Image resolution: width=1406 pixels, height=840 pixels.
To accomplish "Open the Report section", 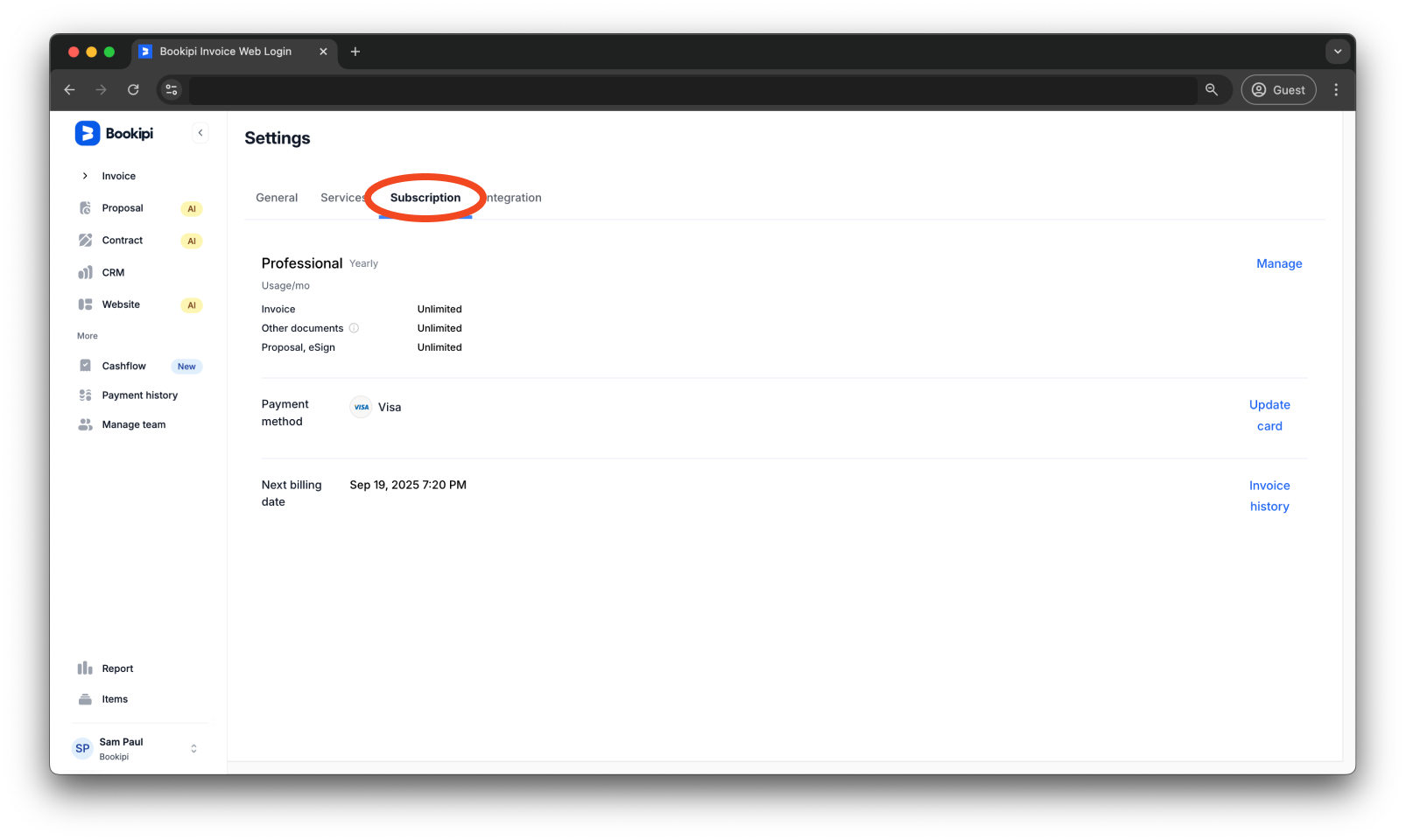I will click(x=117, y=668).
